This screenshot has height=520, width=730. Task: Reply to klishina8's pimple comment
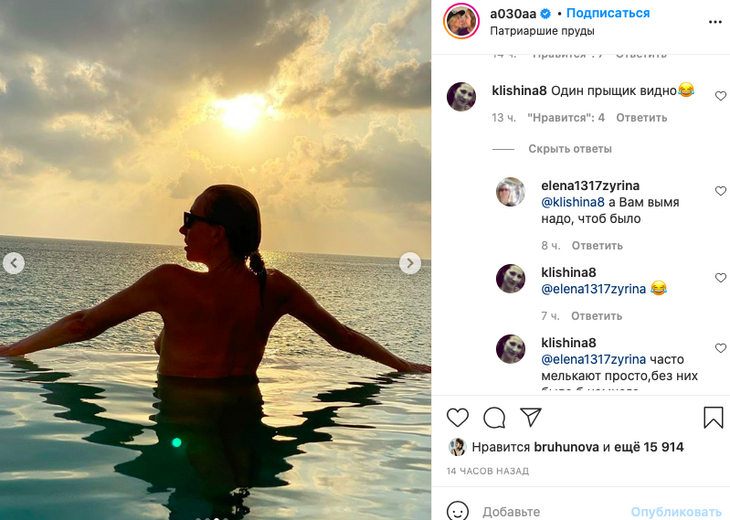pyautogui.click(x=641, y=118)
